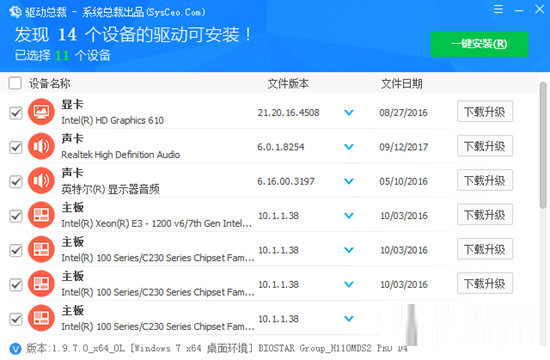This screenshot has width=550, height=360.
Task: Click 下载升级 for Realtek High Definition Audio
Action: (485, 146)
